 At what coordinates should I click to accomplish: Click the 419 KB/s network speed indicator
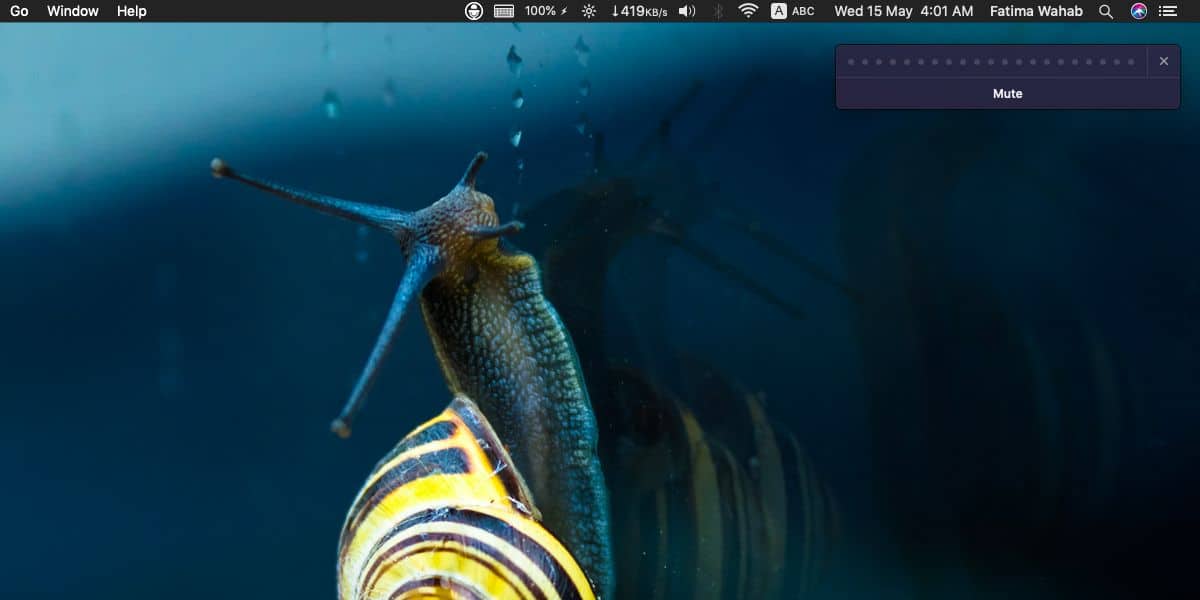639,11
